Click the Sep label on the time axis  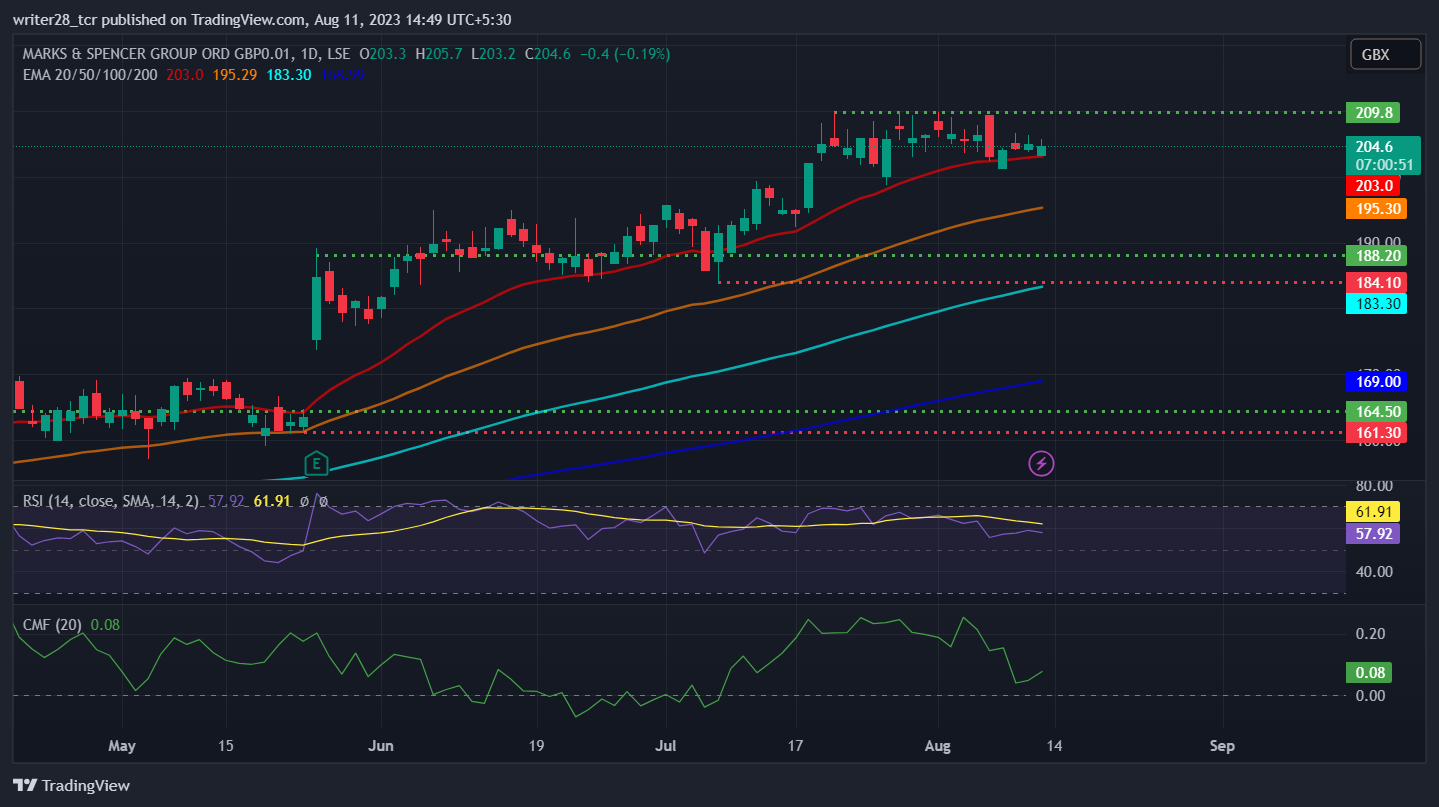1222,746
